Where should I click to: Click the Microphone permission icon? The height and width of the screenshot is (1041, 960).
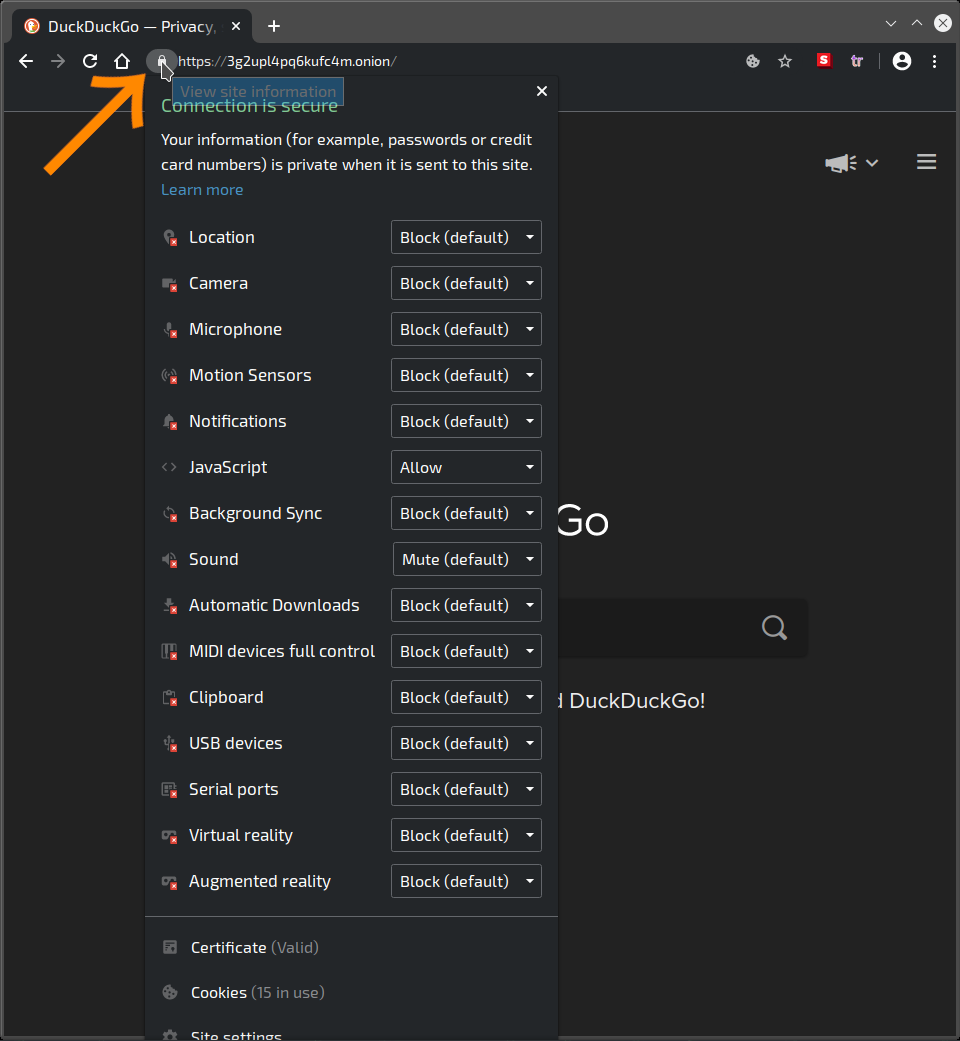pyautogui.click(x=170, y=329)
